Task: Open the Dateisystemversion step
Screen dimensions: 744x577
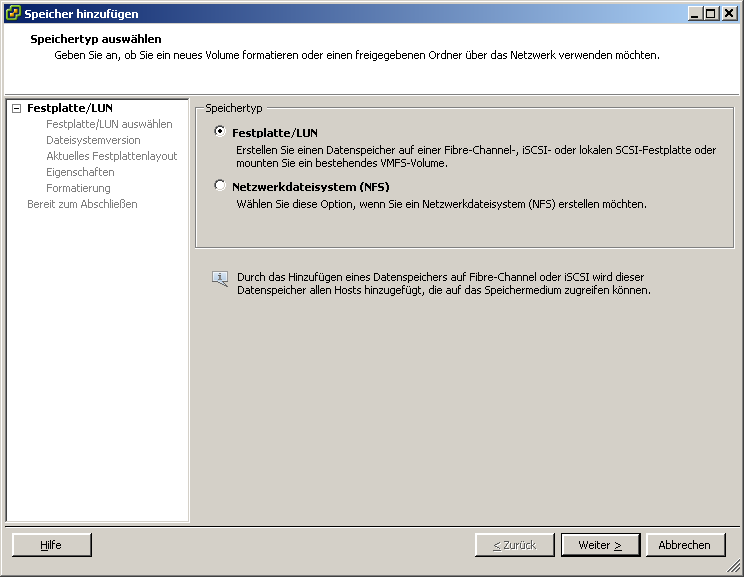Action: pos(93,140)
